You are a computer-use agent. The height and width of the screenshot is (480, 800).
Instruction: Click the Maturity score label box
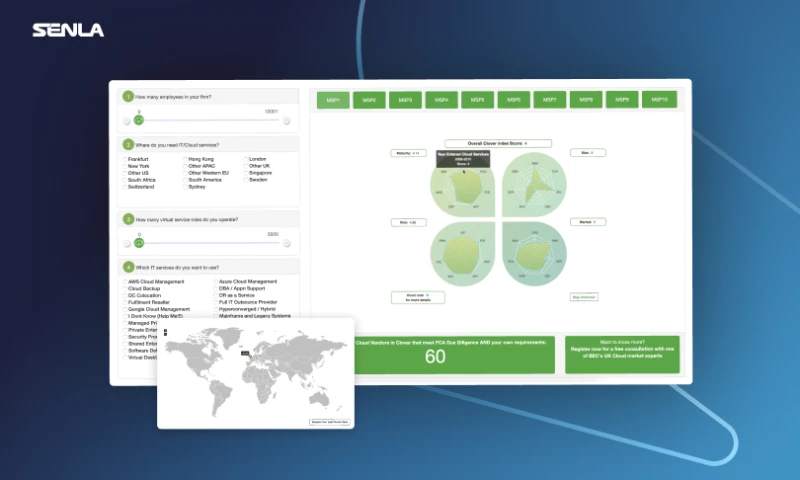[x=408, y=153]
